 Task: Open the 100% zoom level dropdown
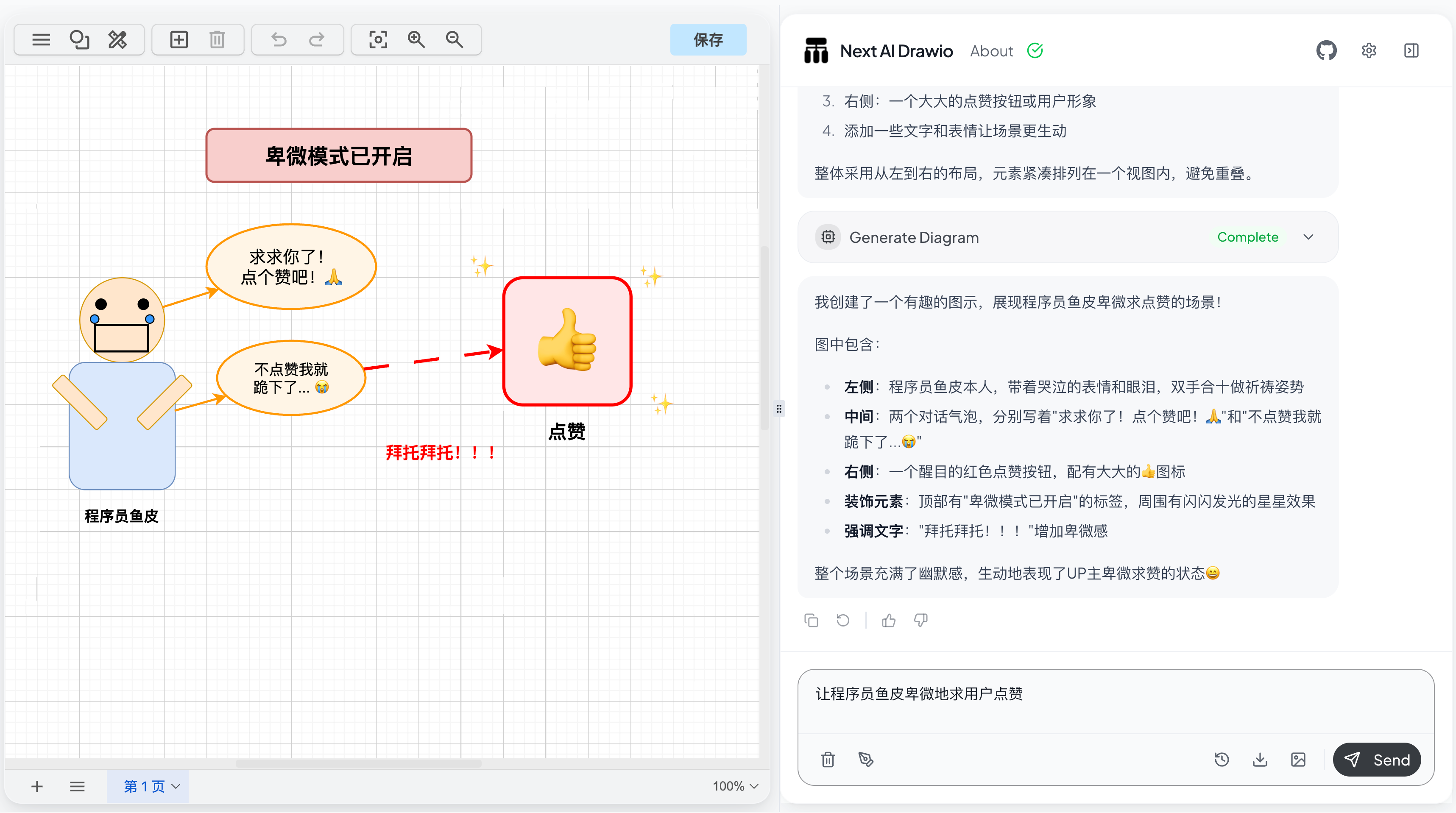click(x=735, y=786)
